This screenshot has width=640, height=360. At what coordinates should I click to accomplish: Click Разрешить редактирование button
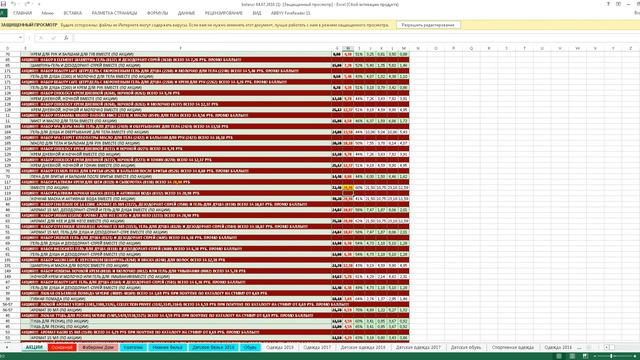point(428,25)
